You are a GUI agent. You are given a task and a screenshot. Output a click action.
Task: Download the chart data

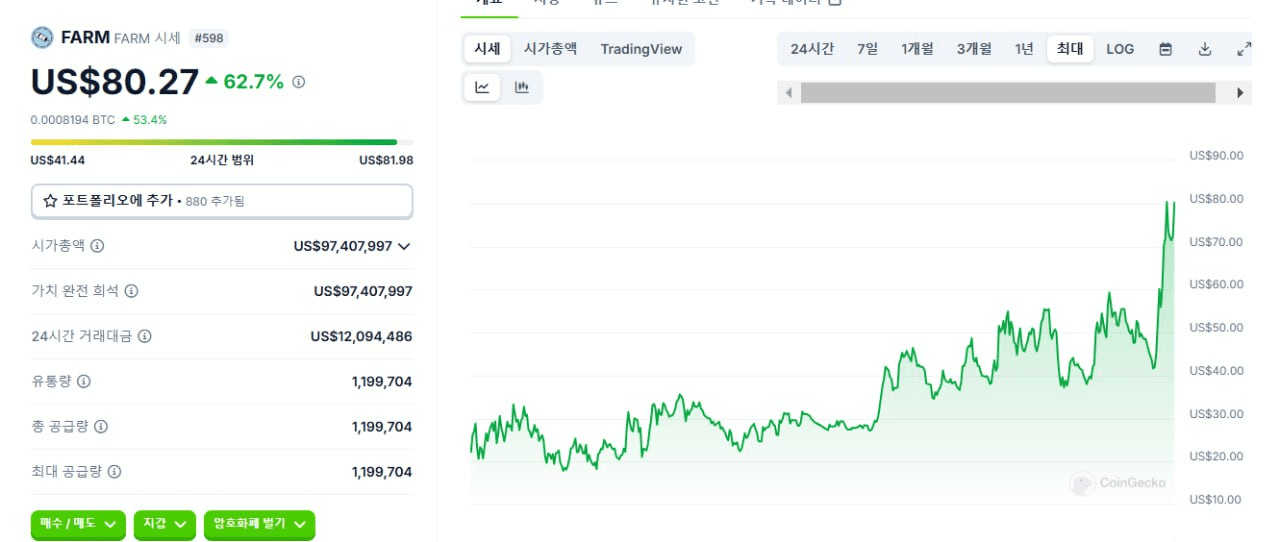[x=1205, y=49]
